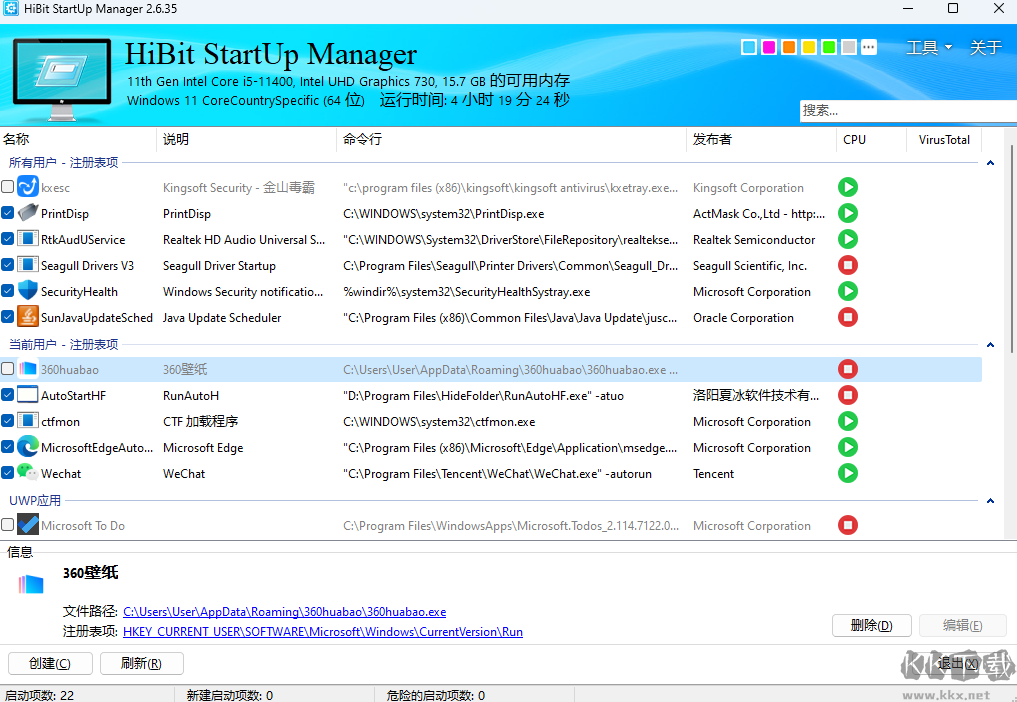Sort by the 发布者 column header
Screen dimensions: 1017x702
pos(761,139)
